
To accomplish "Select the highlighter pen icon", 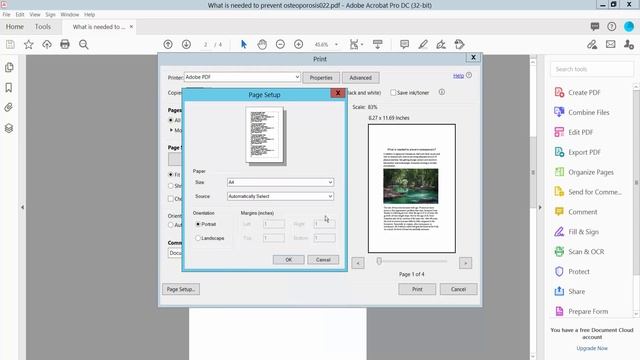I will tap(423, 44).
